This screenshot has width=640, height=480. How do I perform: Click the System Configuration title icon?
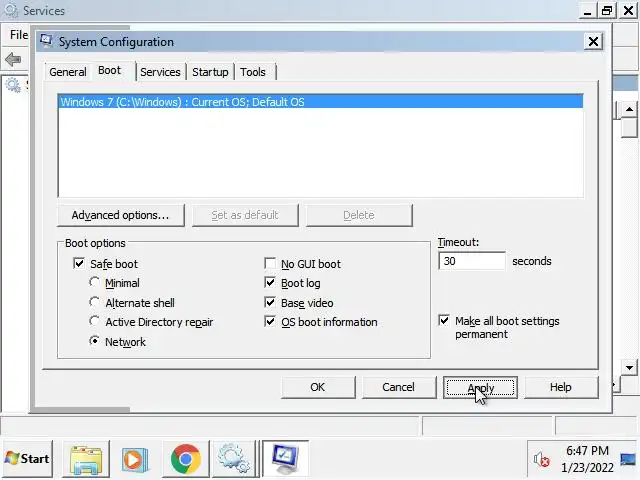click(x=46, y=41)
